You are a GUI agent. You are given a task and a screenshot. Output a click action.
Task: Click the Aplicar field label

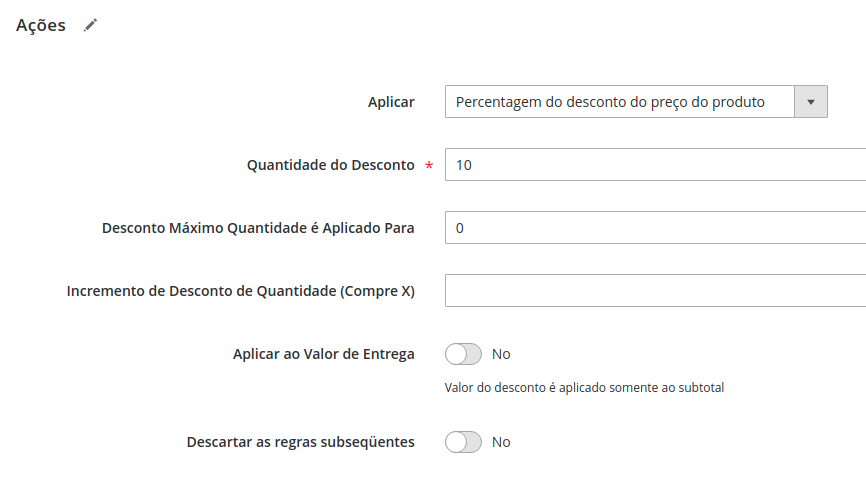coord(391,102)
